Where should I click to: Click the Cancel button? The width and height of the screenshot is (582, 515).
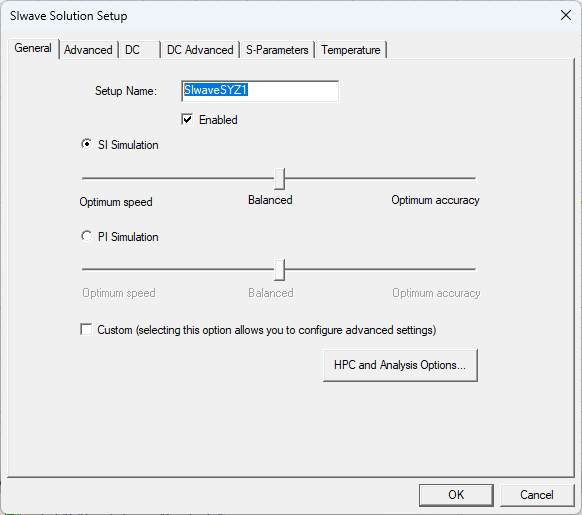pos(537,495)
